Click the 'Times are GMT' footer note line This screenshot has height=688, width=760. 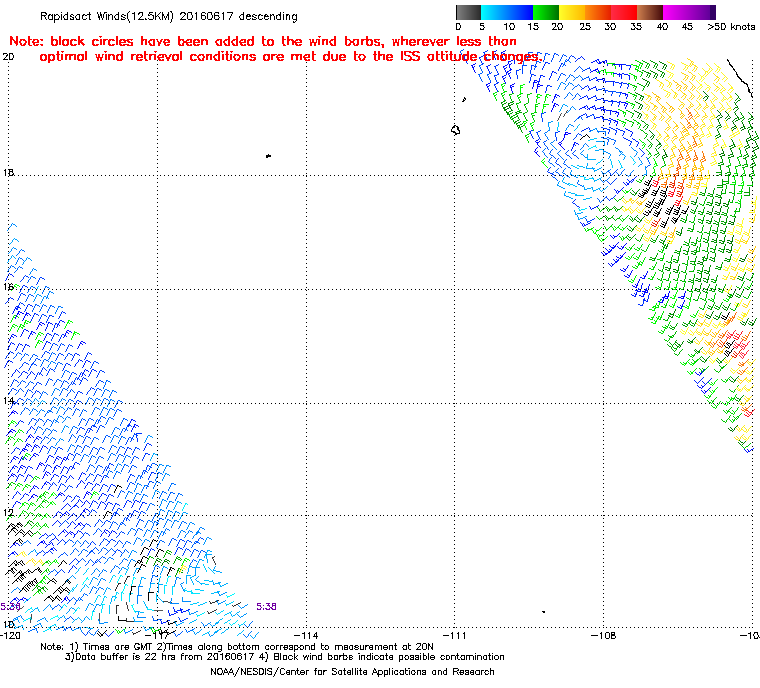point(237,647)
